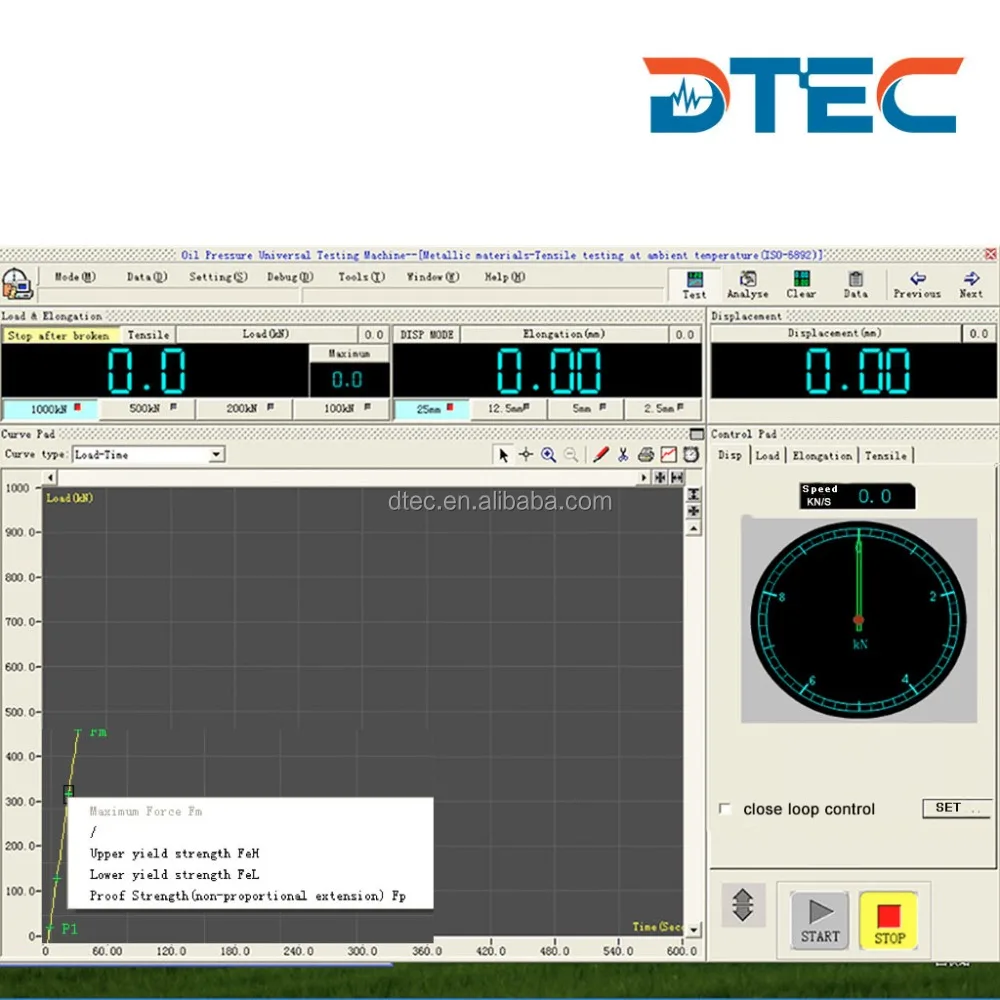Clear test data with the Clear icon

pos(800,283)
